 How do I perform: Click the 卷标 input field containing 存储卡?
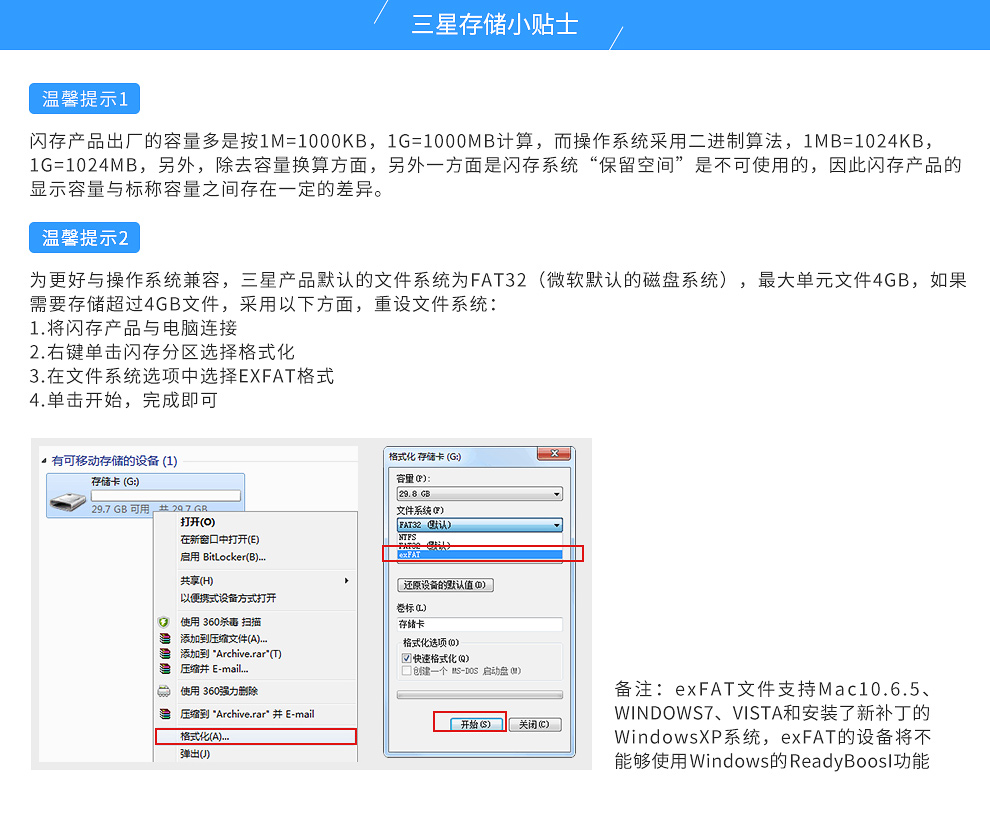pos(479,624)
